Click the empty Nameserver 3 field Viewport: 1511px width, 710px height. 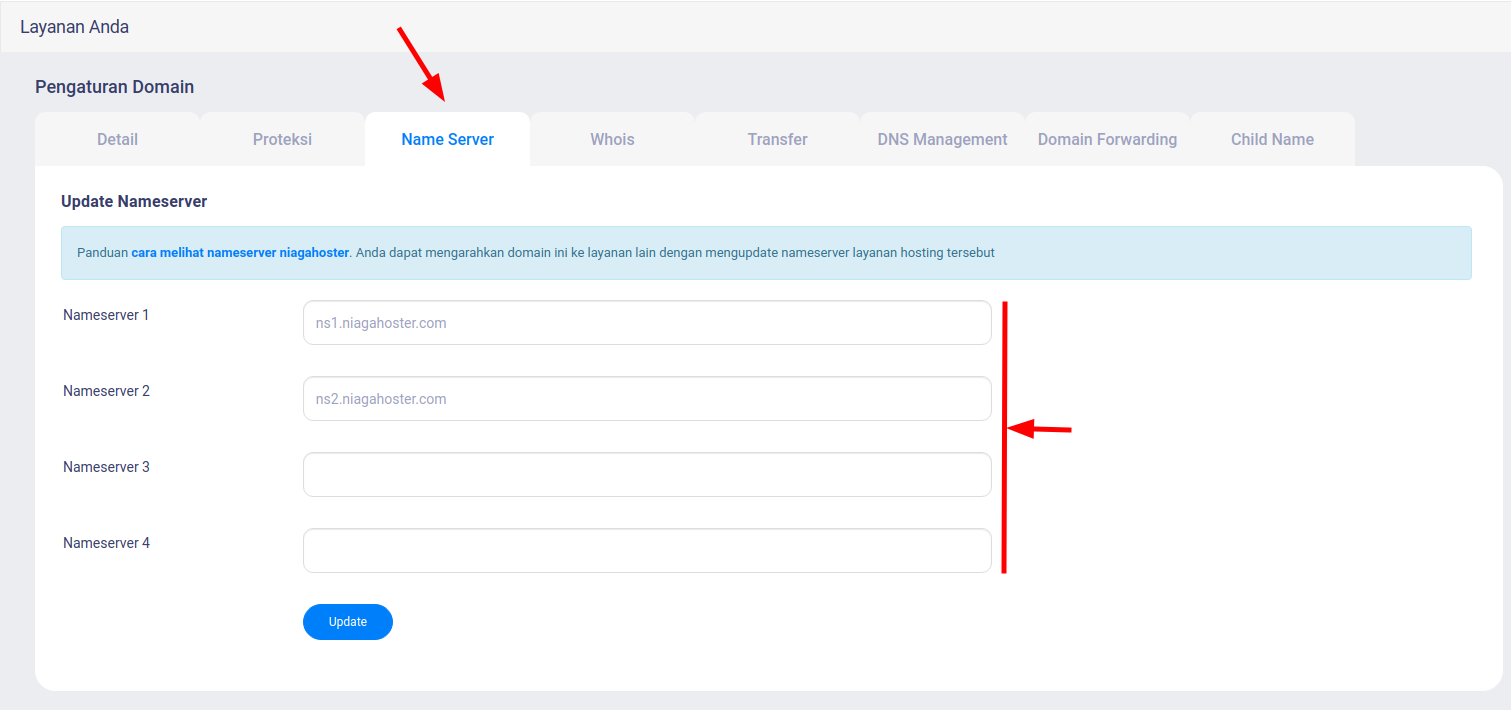pos(646,474)
